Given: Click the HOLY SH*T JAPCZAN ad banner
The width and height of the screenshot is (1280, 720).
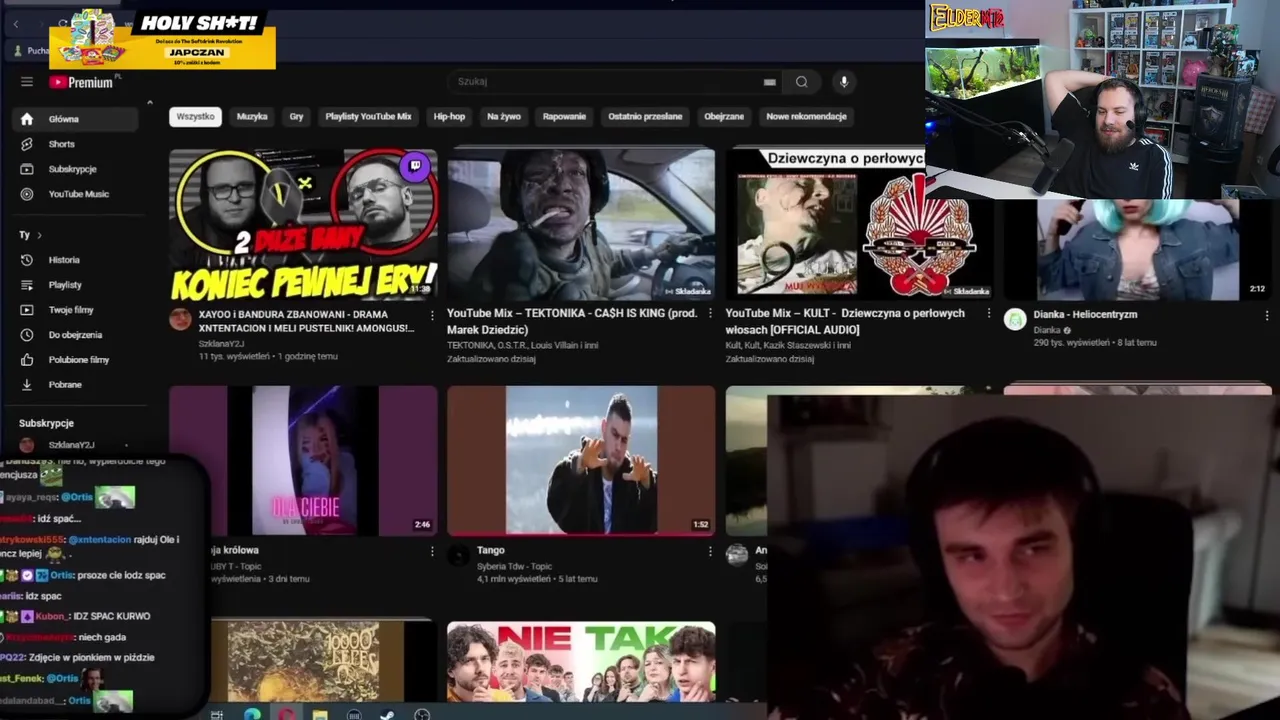Looking at the screenshot, I should 162,40.
